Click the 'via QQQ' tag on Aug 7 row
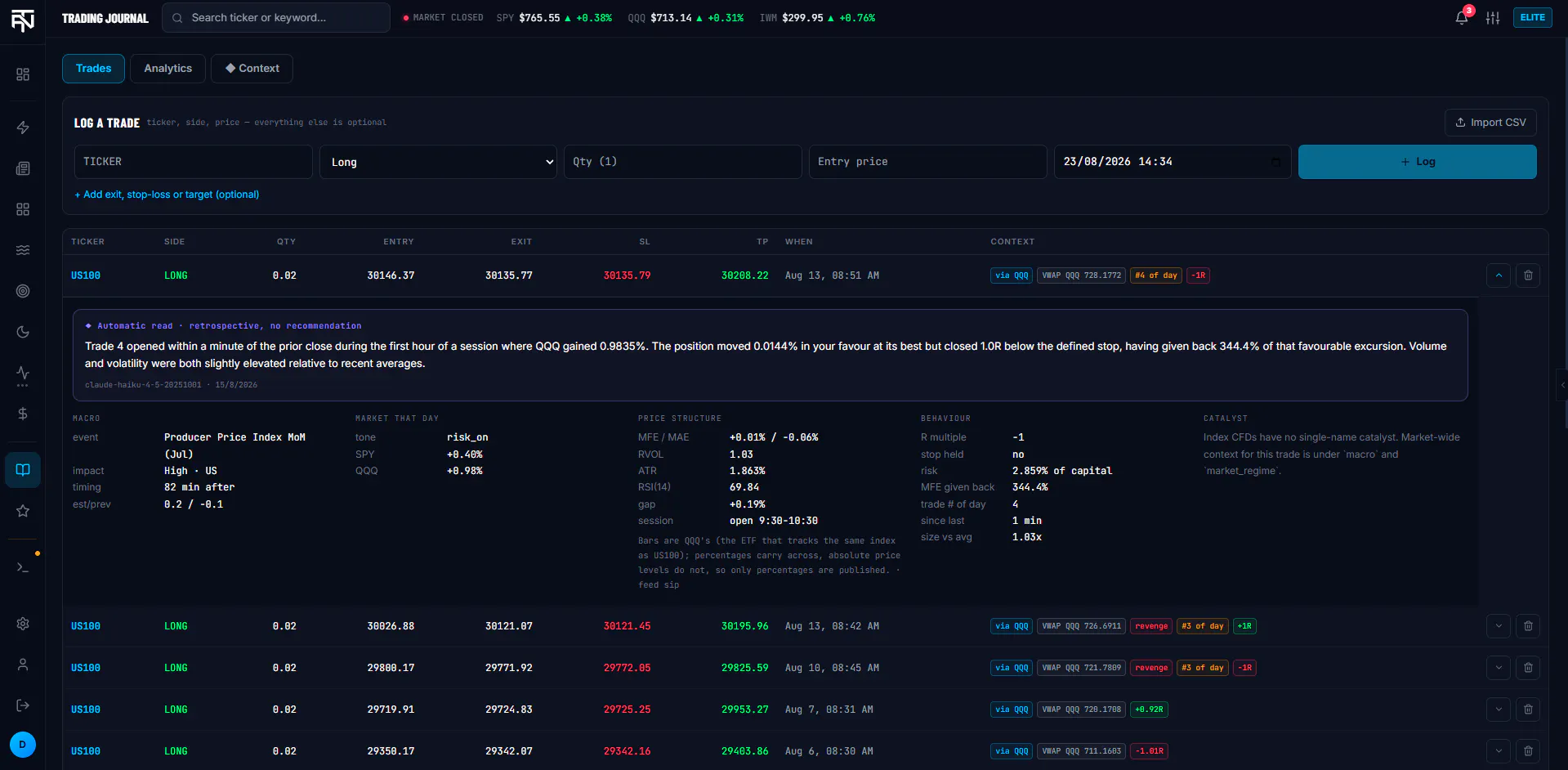1568x770 pixels. tap(1012, 710)
